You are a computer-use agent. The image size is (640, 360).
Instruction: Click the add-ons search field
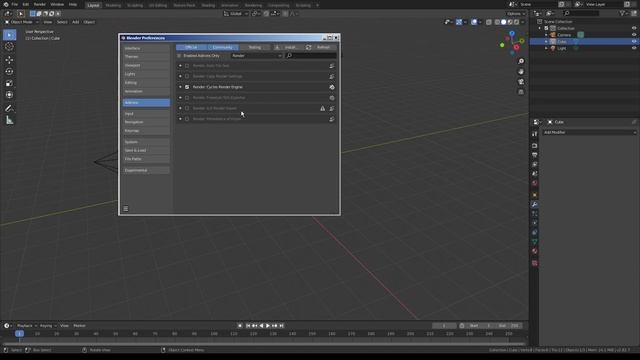tap(311, 56)
